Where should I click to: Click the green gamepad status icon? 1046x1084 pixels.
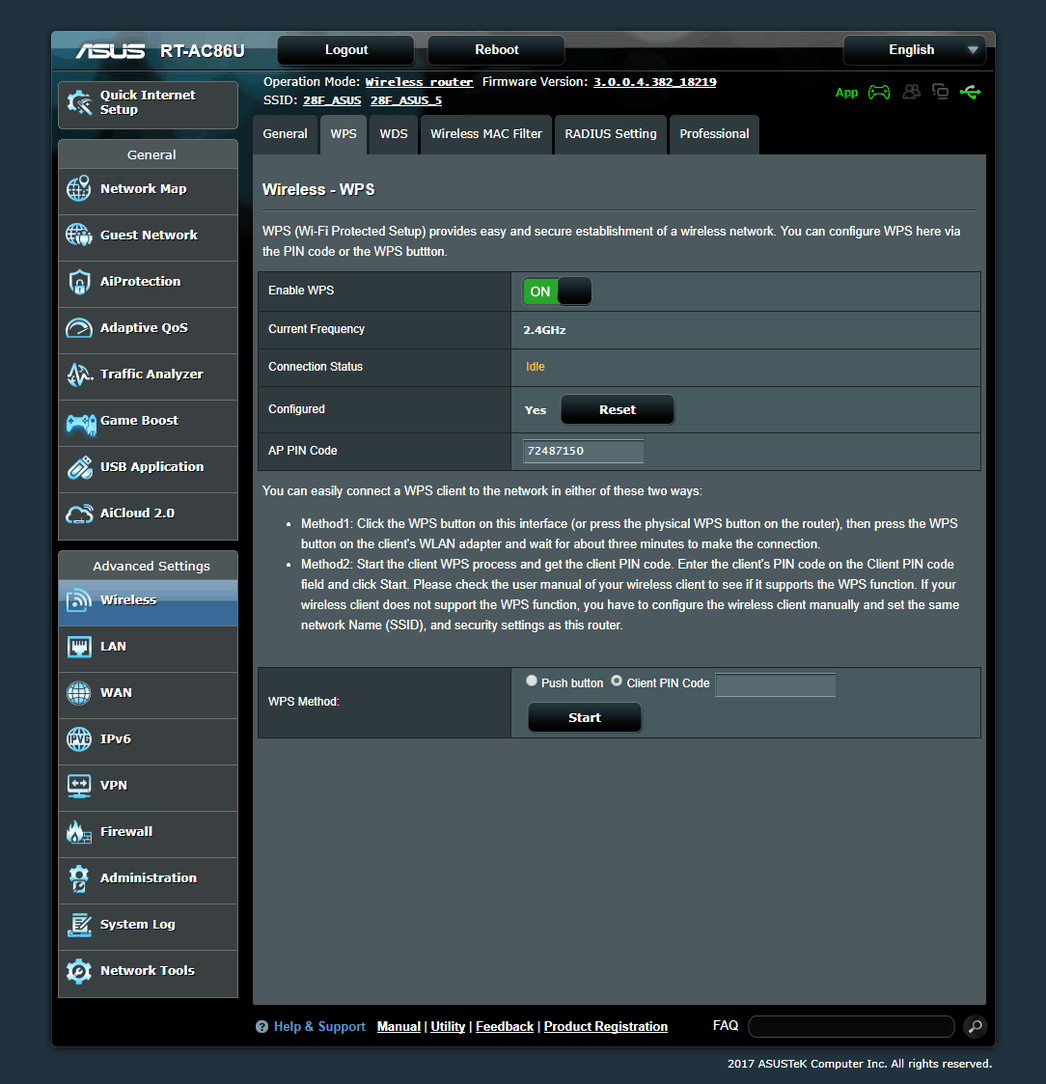pyautogui.click(x=879, y=92)
